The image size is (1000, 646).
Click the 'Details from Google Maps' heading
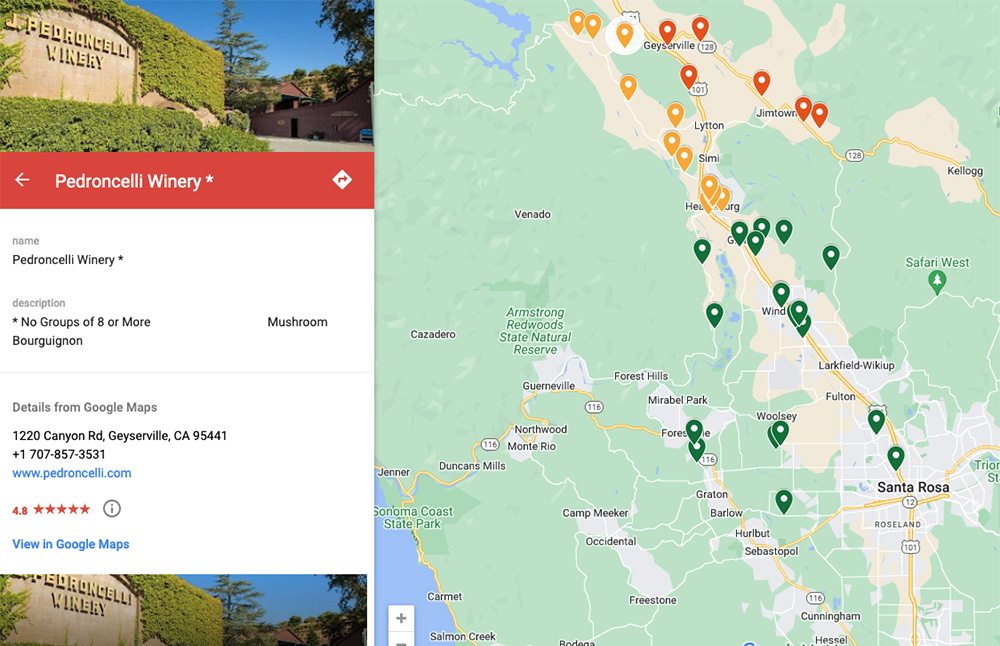click(x=85, y=407)
